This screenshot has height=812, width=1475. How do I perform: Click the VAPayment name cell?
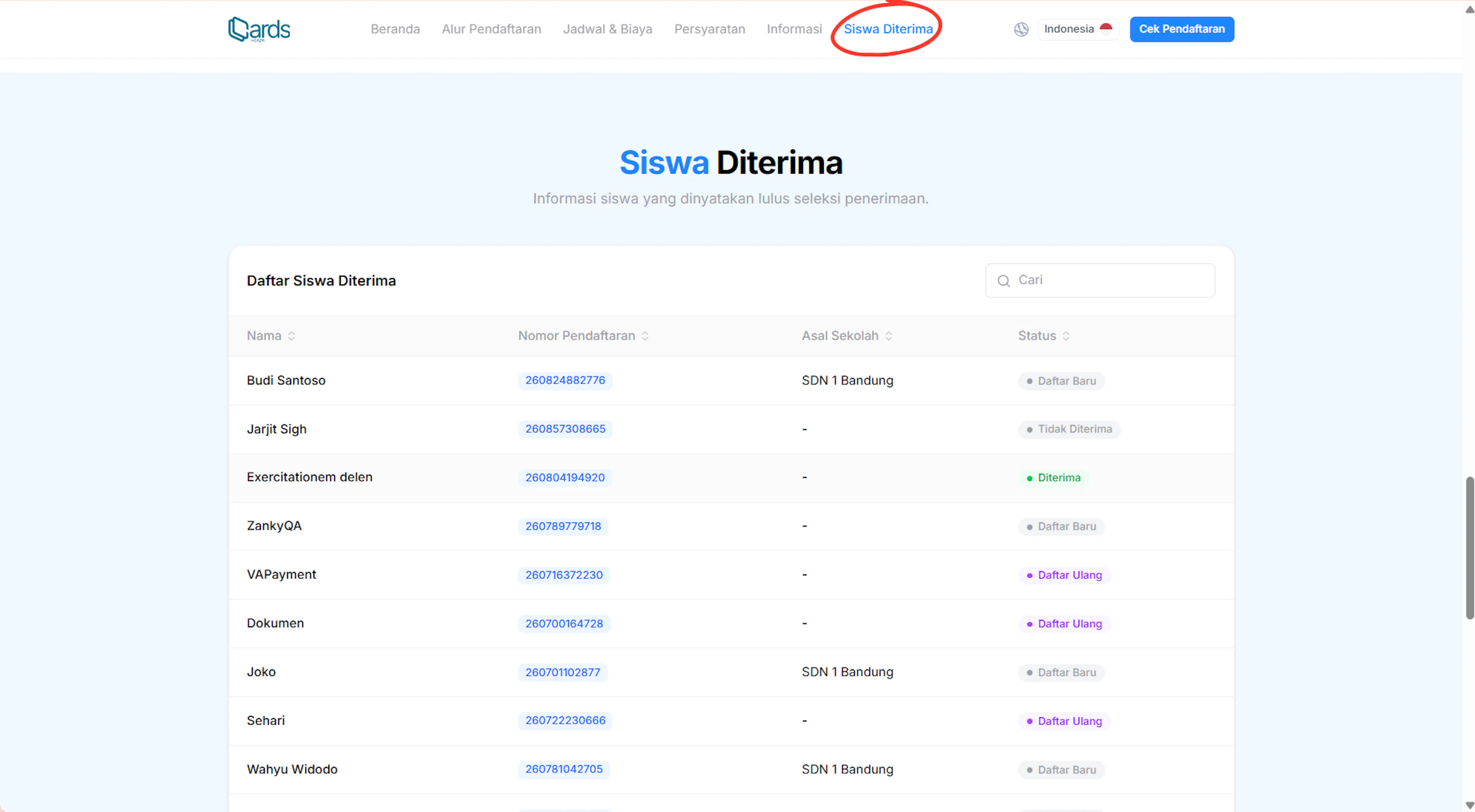281,574
